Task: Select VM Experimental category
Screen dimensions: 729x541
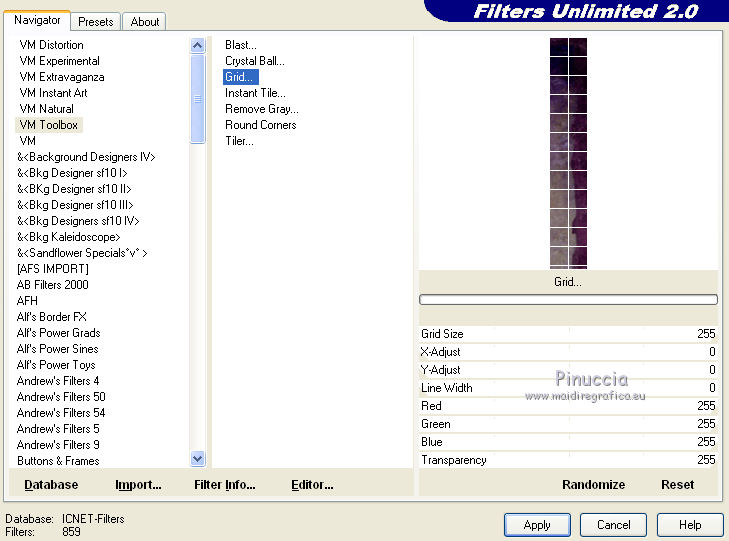Action: click(x=60, y=61)
